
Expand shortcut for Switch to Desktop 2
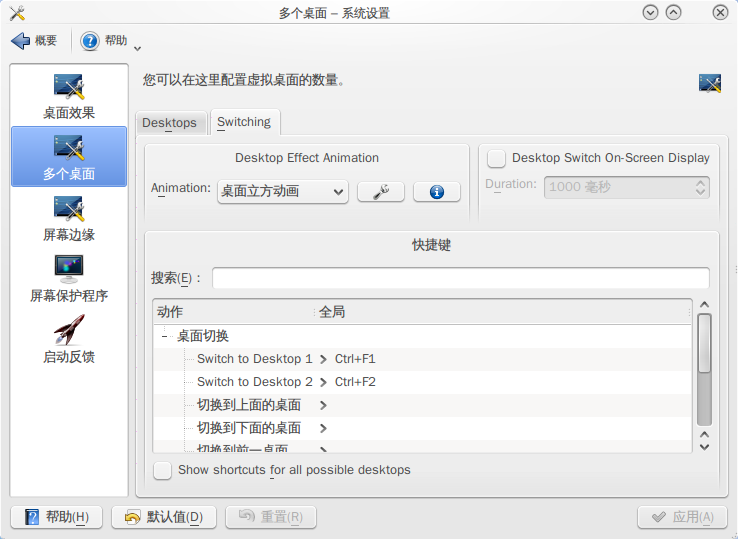(x=323, y=382)
